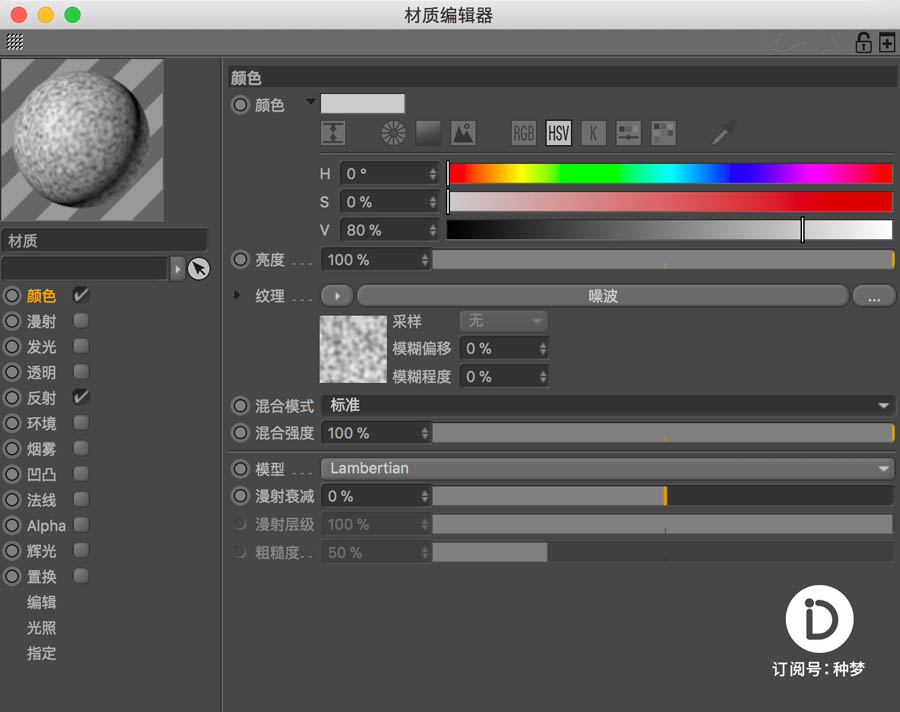Click the lock icon at top right
Image resolution: width=900 pixels, height=712 pixels.
[x=862, y=42]
